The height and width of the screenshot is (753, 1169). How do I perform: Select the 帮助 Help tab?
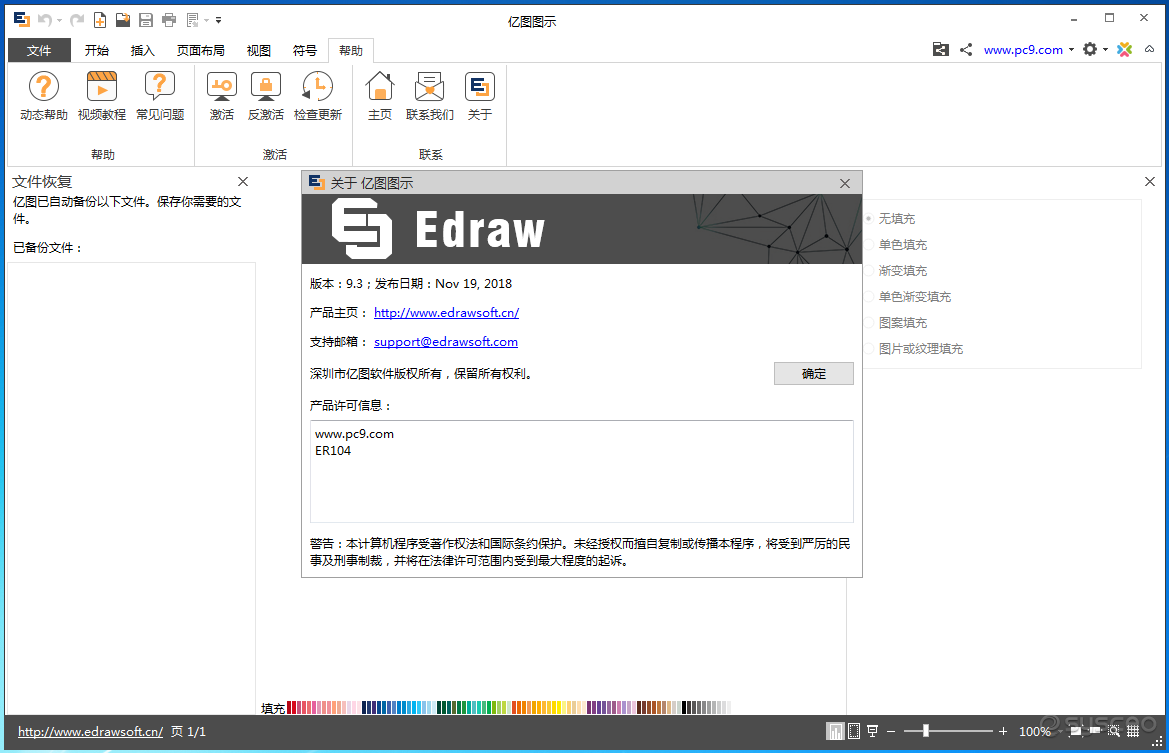[x=350, y=50]
